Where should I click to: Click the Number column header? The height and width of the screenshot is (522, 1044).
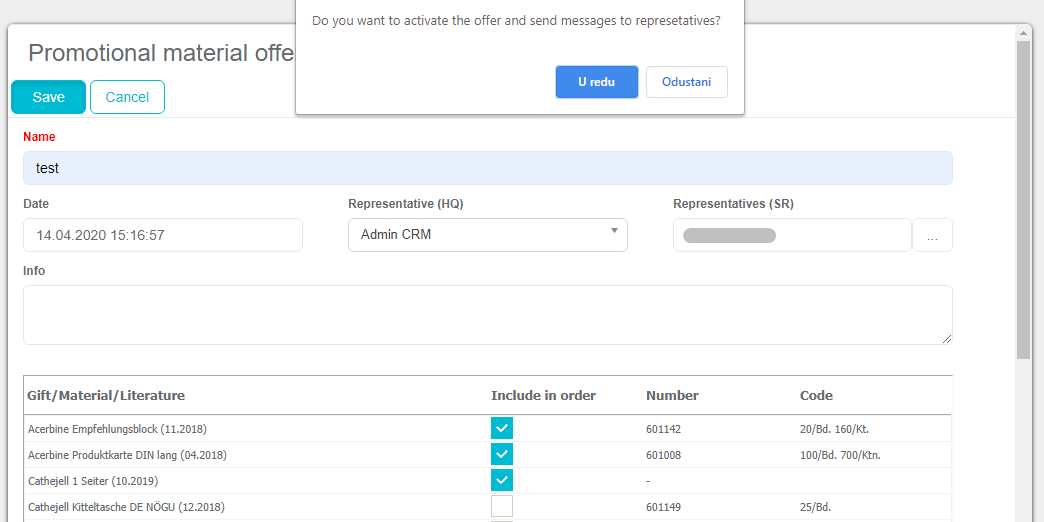click(x=672, y=395)
